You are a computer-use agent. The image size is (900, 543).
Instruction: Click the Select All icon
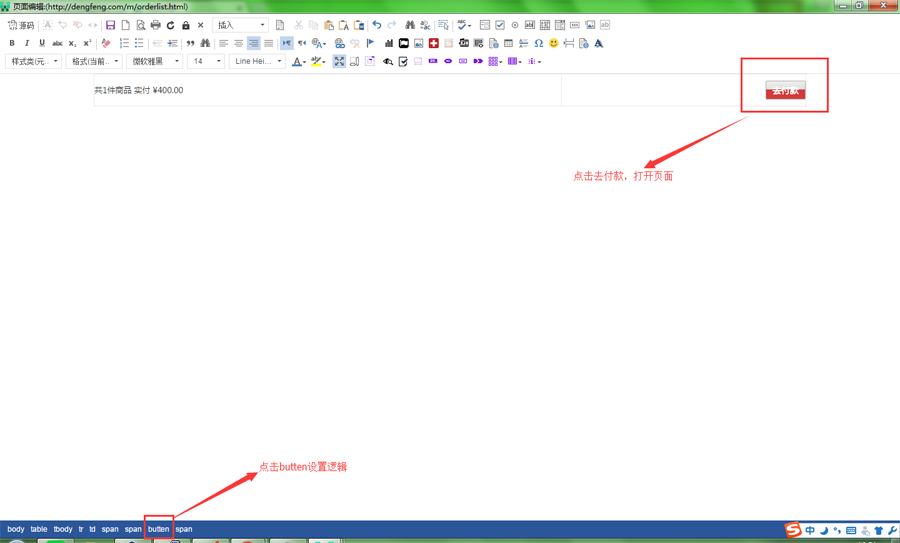(x=443, y=25)
